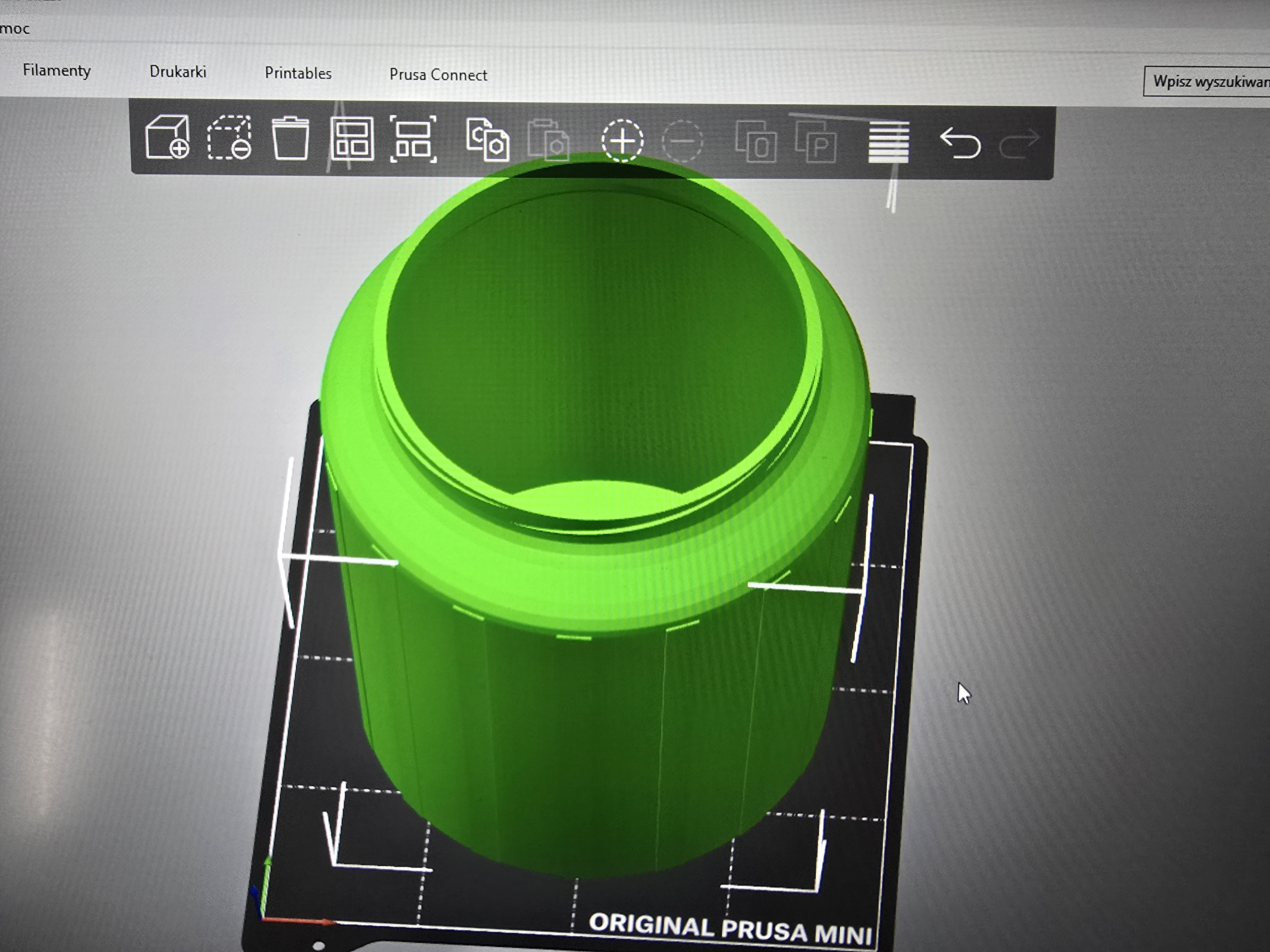
Task: Click the Delete selected object icon
Action: 229,137
